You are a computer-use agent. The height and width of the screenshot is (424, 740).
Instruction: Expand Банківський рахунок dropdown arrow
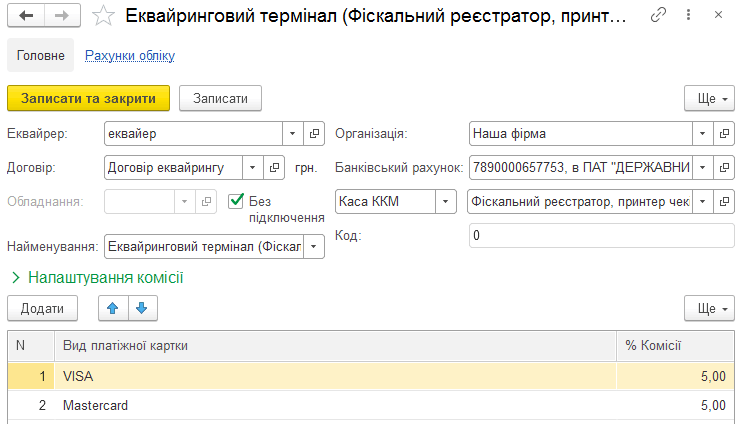tap(703, 168)
